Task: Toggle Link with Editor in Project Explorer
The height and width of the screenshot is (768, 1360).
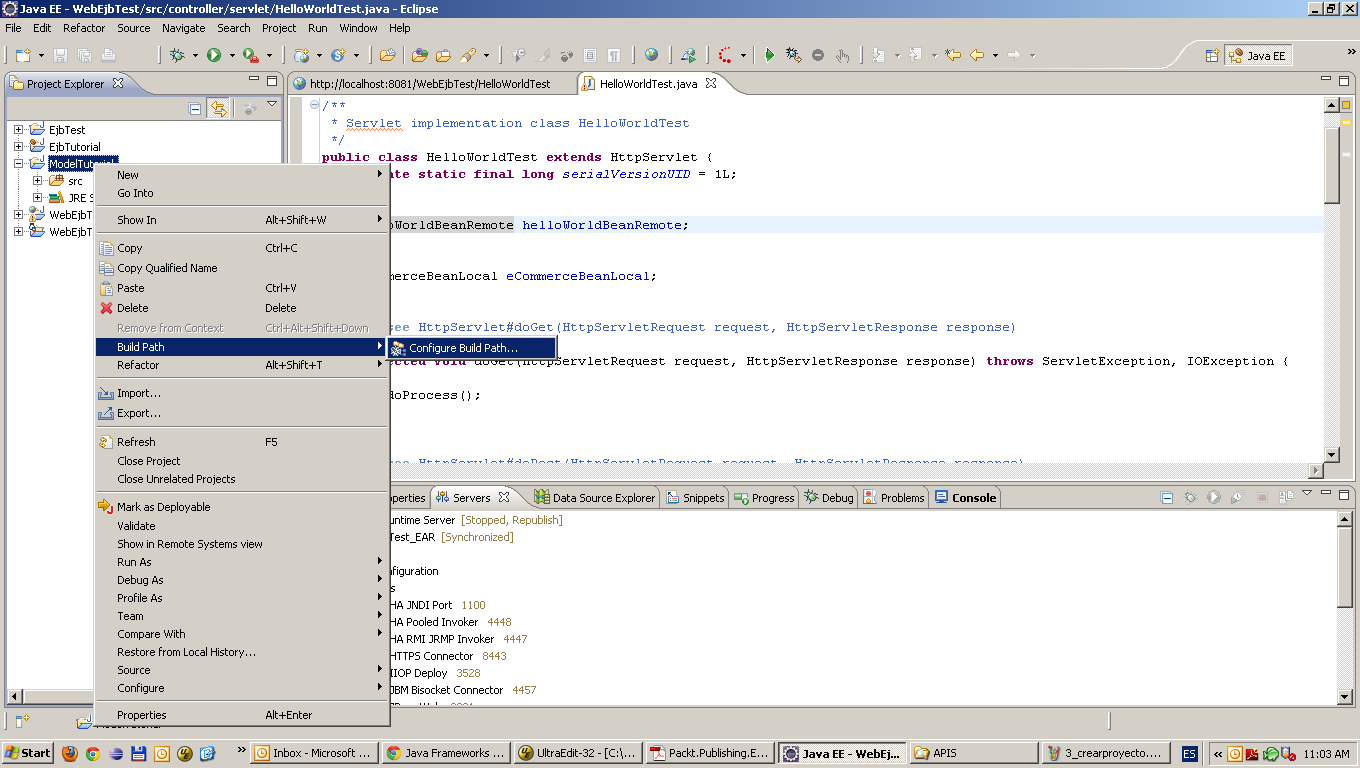Action: tap(219, 108)
